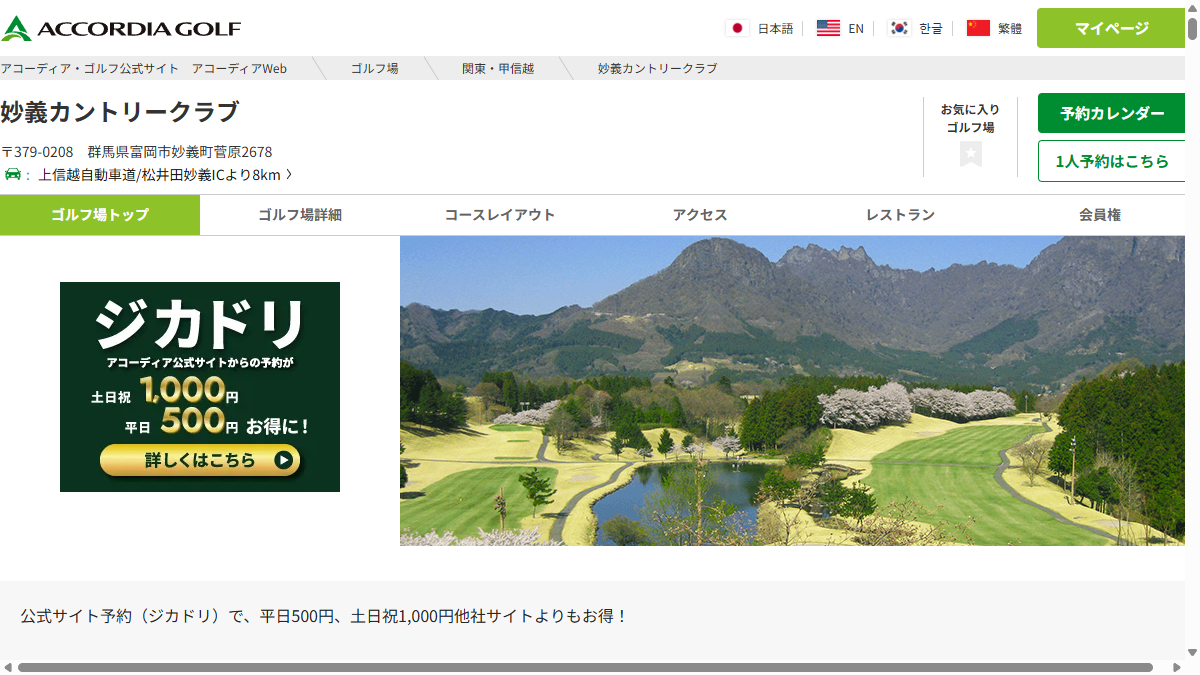Image resolution: width=1200 pixels, height=675 pixels.
Task: Click 1人予約はこちら button
Action: click(x=1111, y=161)
